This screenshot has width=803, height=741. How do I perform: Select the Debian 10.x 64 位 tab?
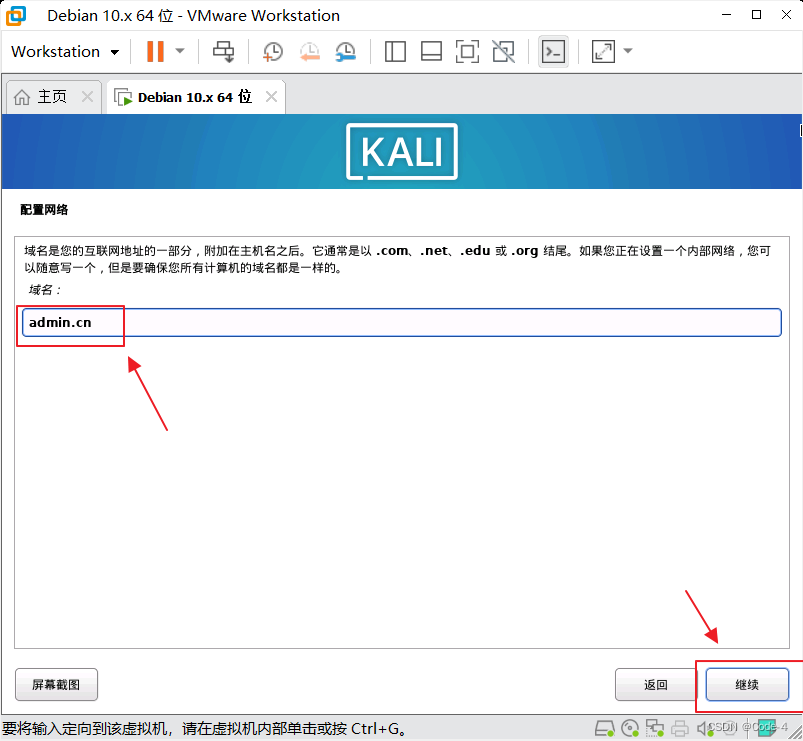[x=190, y=96]
